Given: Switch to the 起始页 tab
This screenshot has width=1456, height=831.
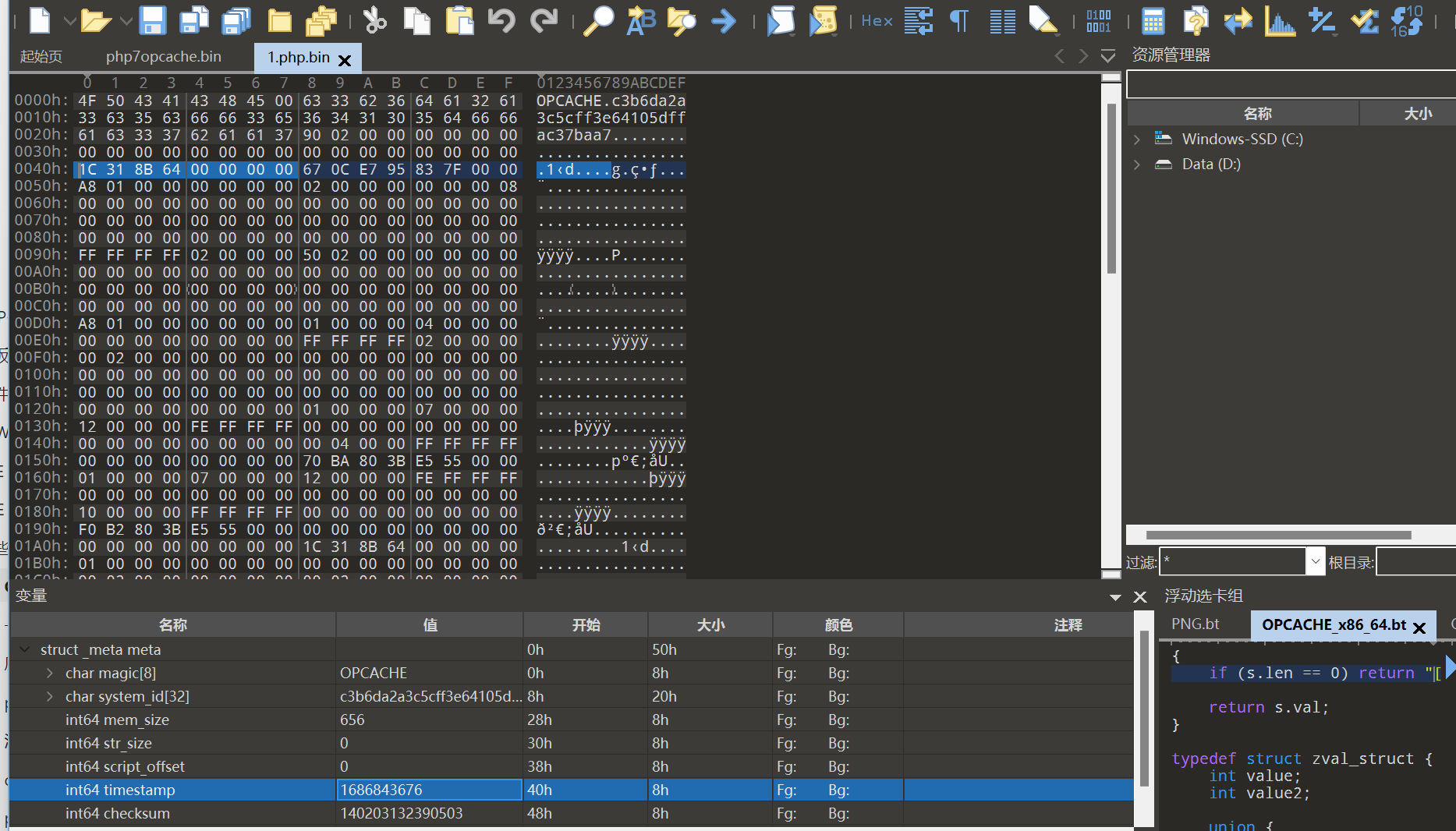Looking at the screenshot, I should coord(41,57).
